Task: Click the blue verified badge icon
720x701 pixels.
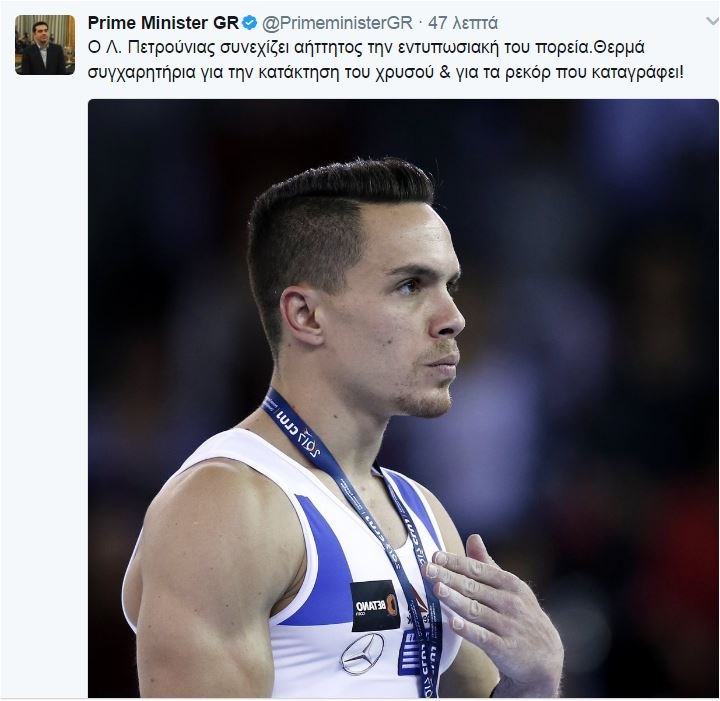Action: (x=251, y=23)
